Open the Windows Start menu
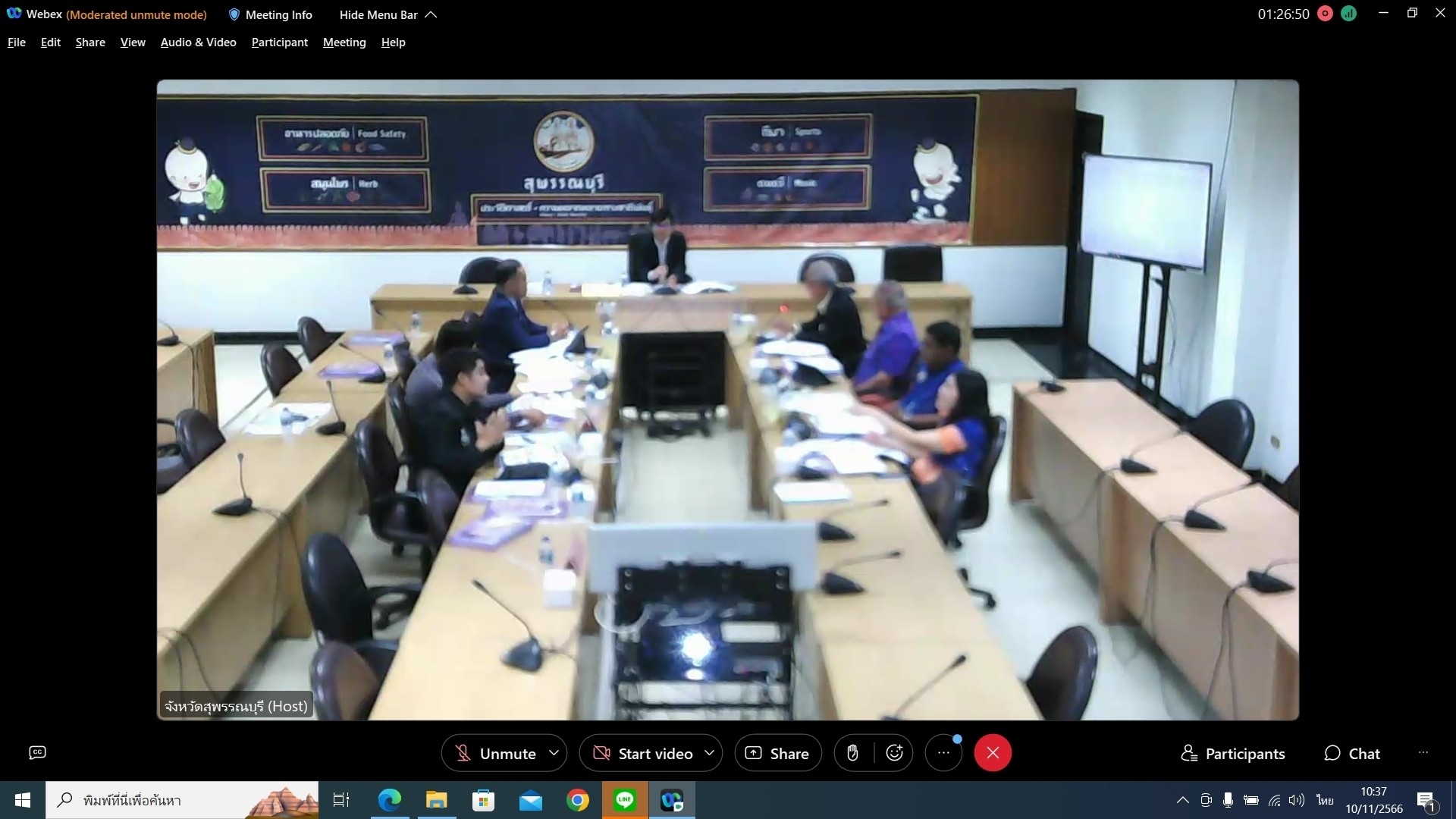Image resolution: width=1456 pixels, height=819 pixels. (23, 800)
